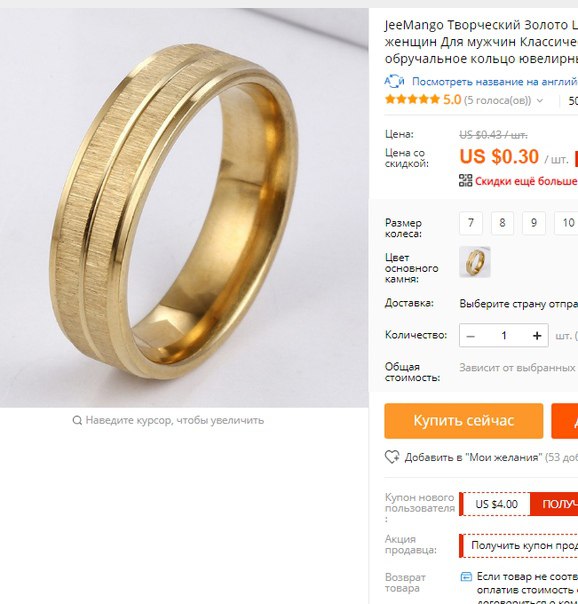578x604 pixels.
Task: Select the gold ring color swatch
Action: (x=475, y=262)
